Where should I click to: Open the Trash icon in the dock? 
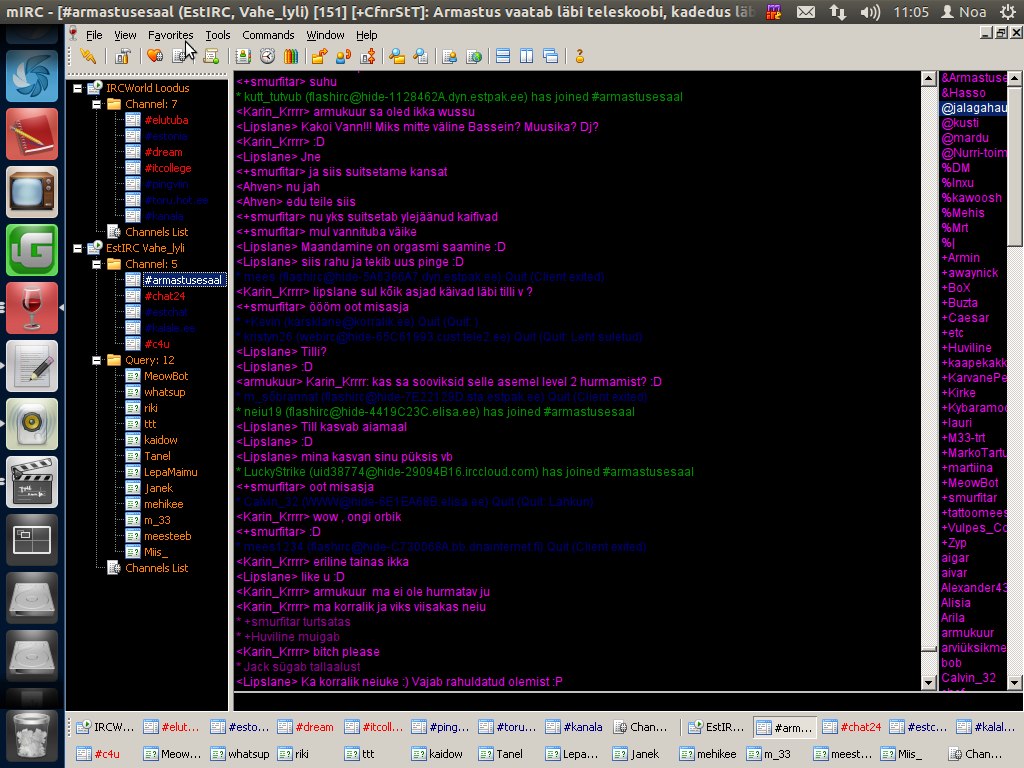(31, 737)
